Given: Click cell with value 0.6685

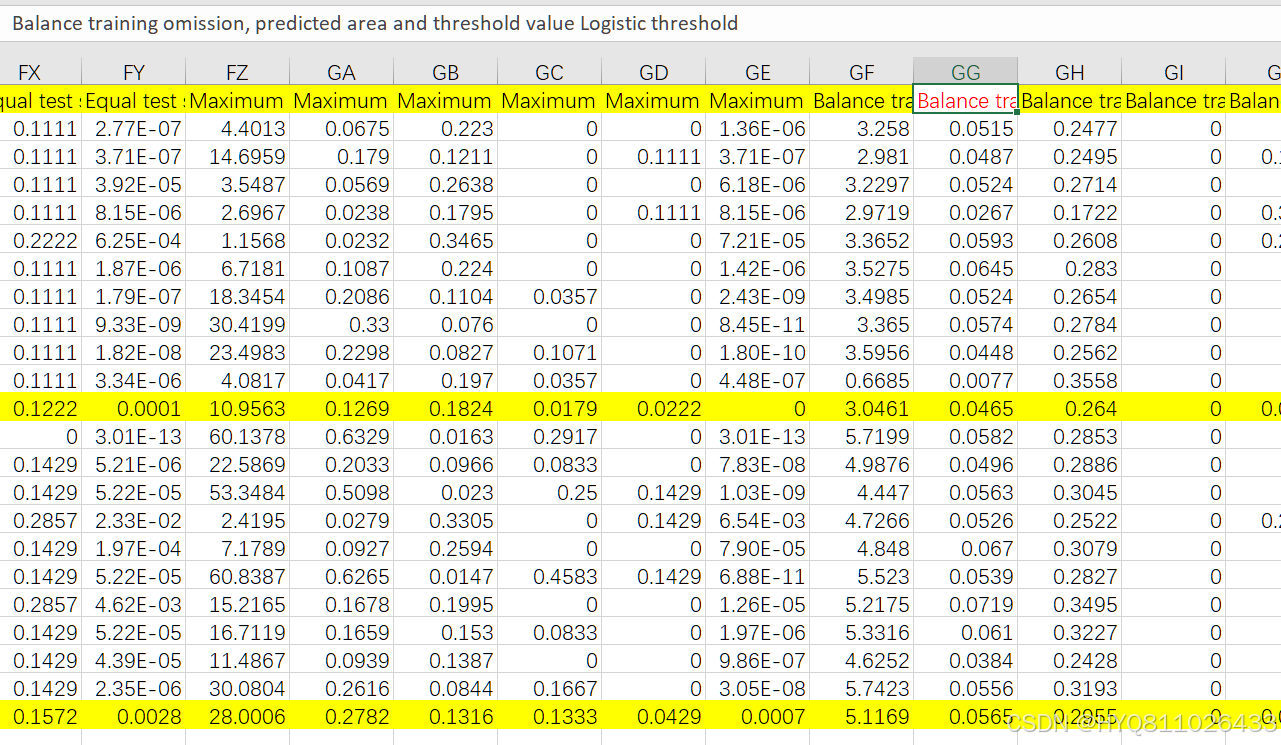Looking at the screenshot, I should [862, 381].
